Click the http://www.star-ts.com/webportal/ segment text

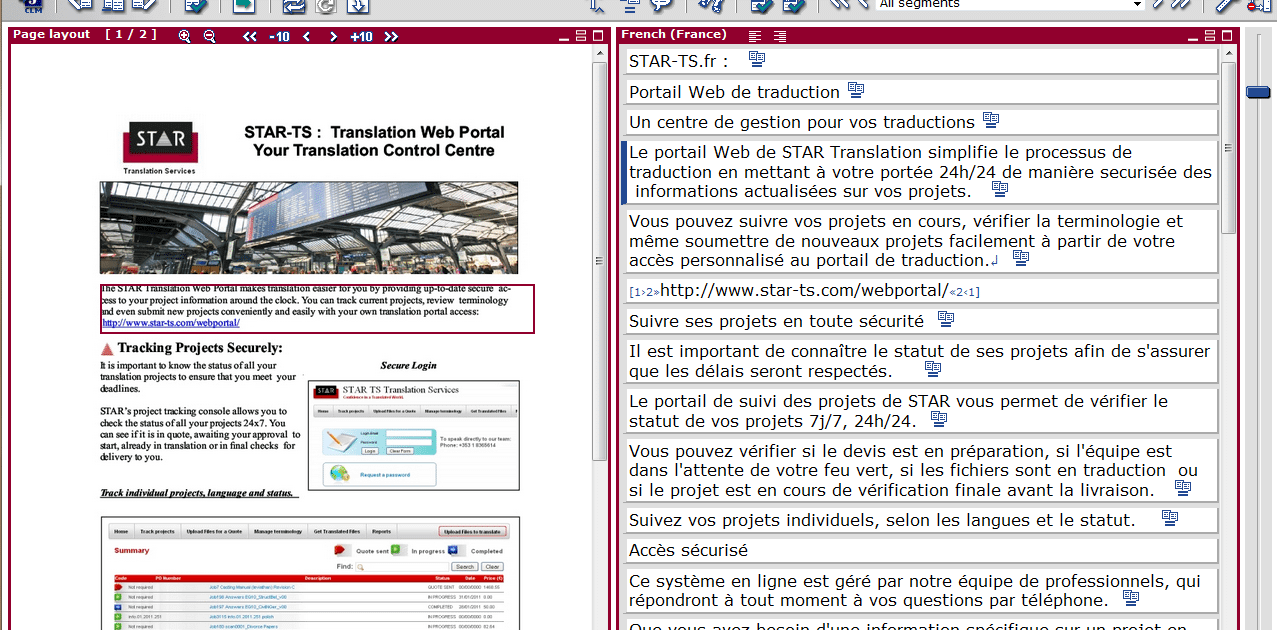803,291
